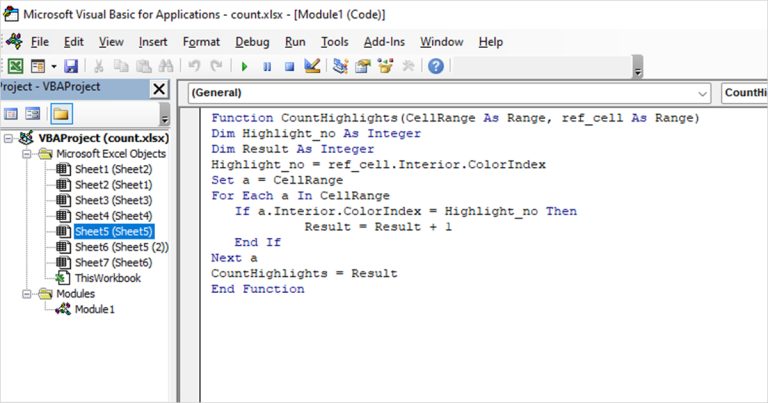Collapse the Modules folder node

27,294
